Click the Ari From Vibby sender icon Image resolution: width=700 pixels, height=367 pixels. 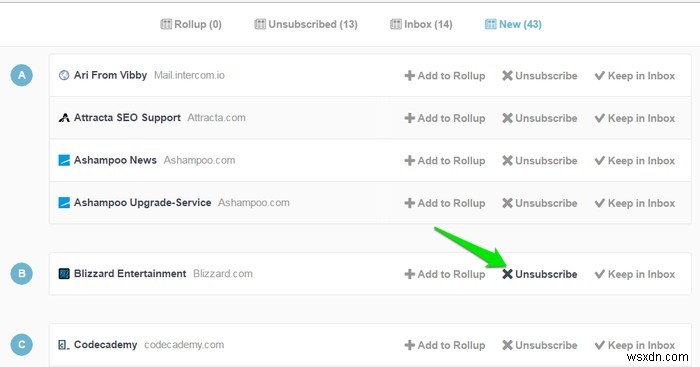(x=64, y=75)
